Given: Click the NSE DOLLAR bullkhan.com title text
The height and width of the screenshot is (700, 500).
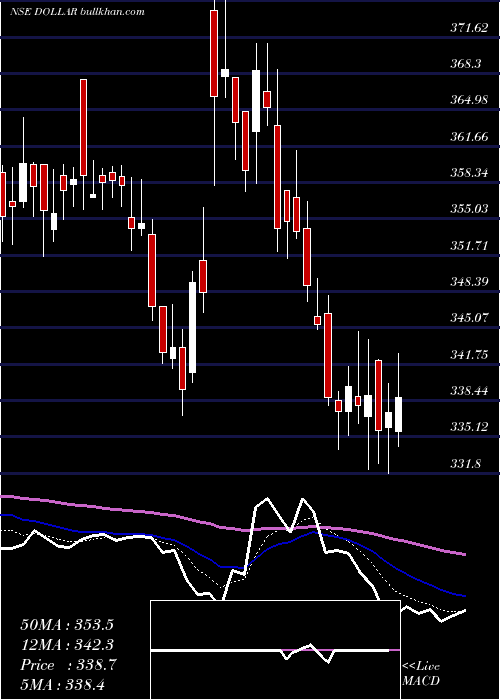Looking at the screenshot, I should (77, 11).
